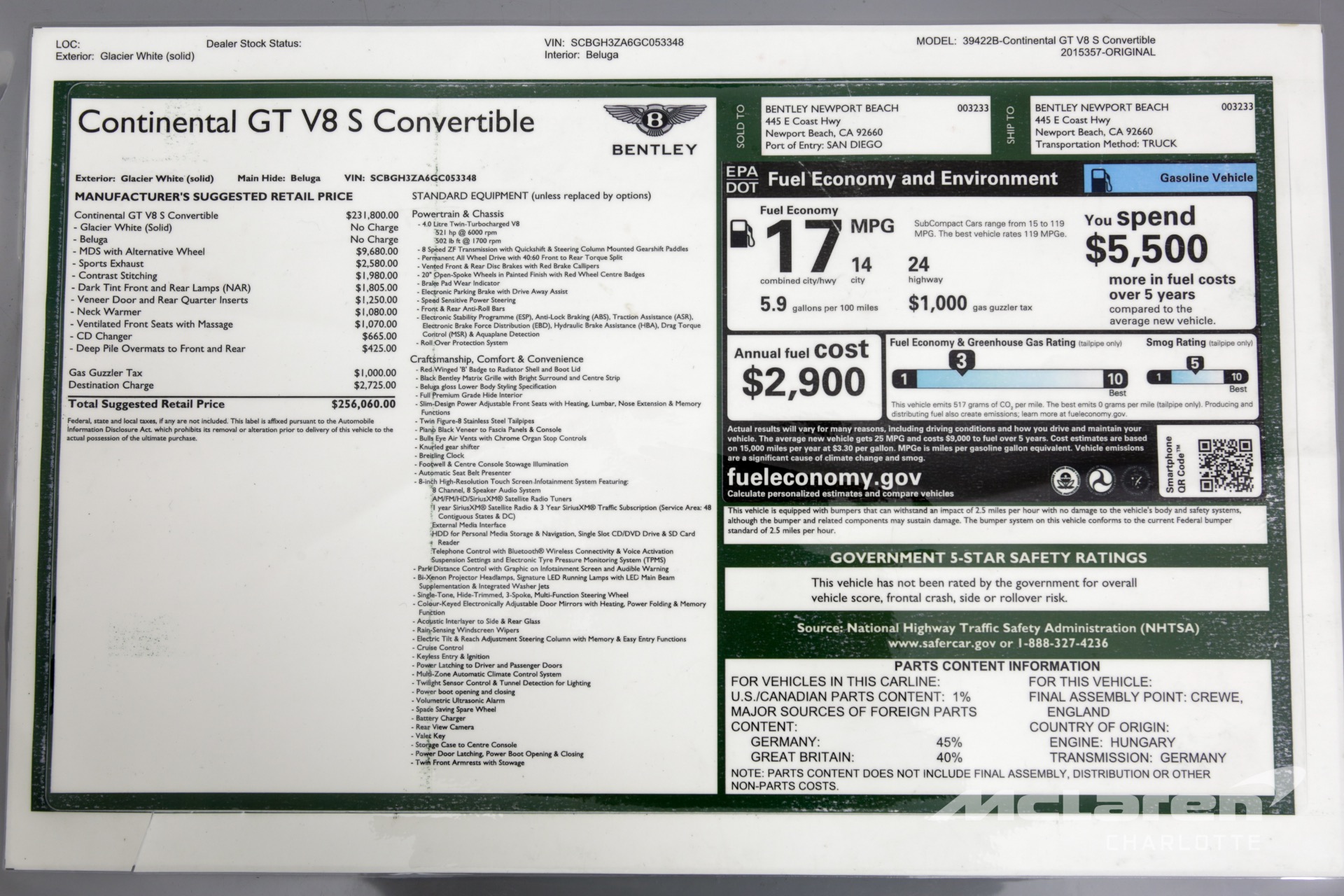
Task: Click the Continental GT V8 S Convertible title
Action: click(306, 122)
